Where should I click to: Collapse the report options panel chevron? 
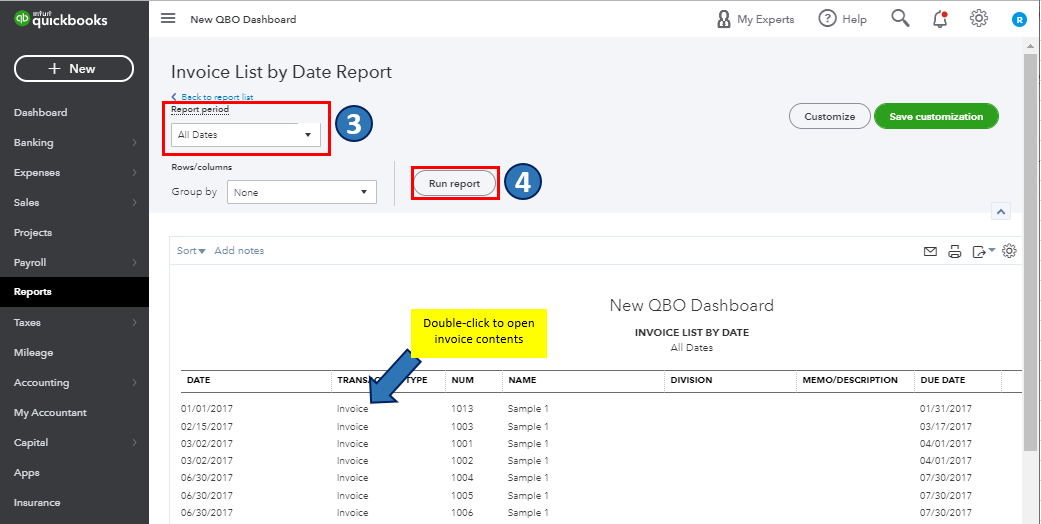[1002, 211]
